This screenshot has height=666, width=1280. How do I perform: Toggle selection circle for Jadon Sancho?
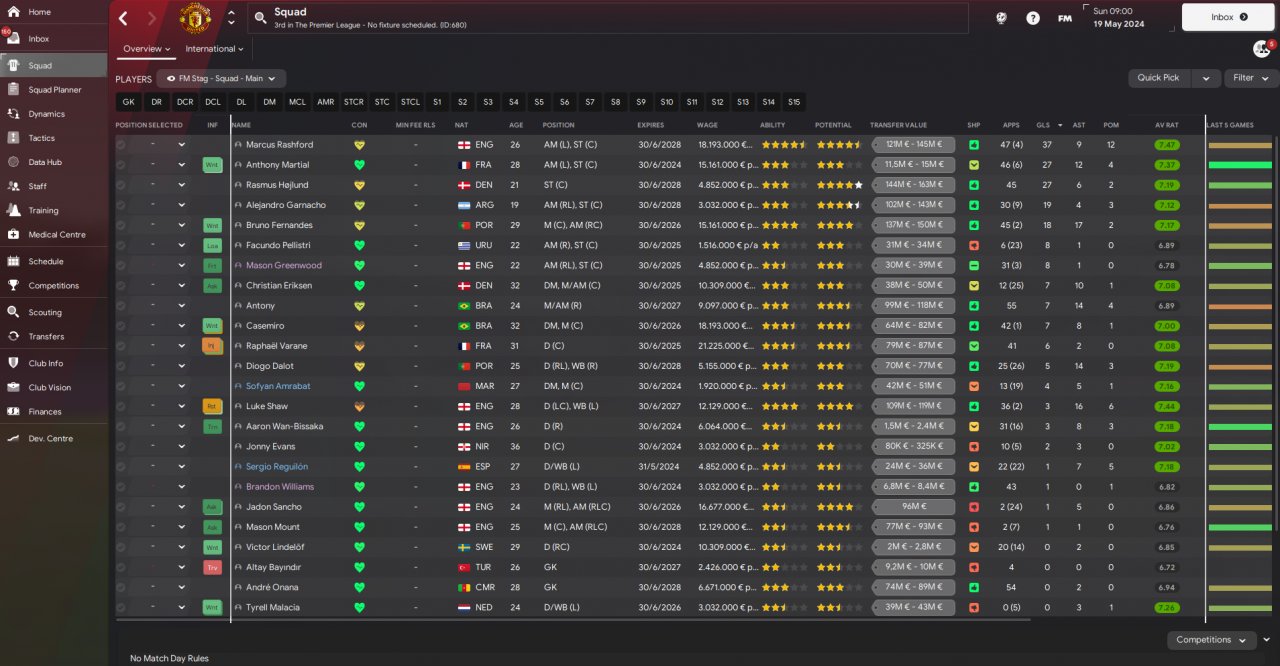click(121, 507)
